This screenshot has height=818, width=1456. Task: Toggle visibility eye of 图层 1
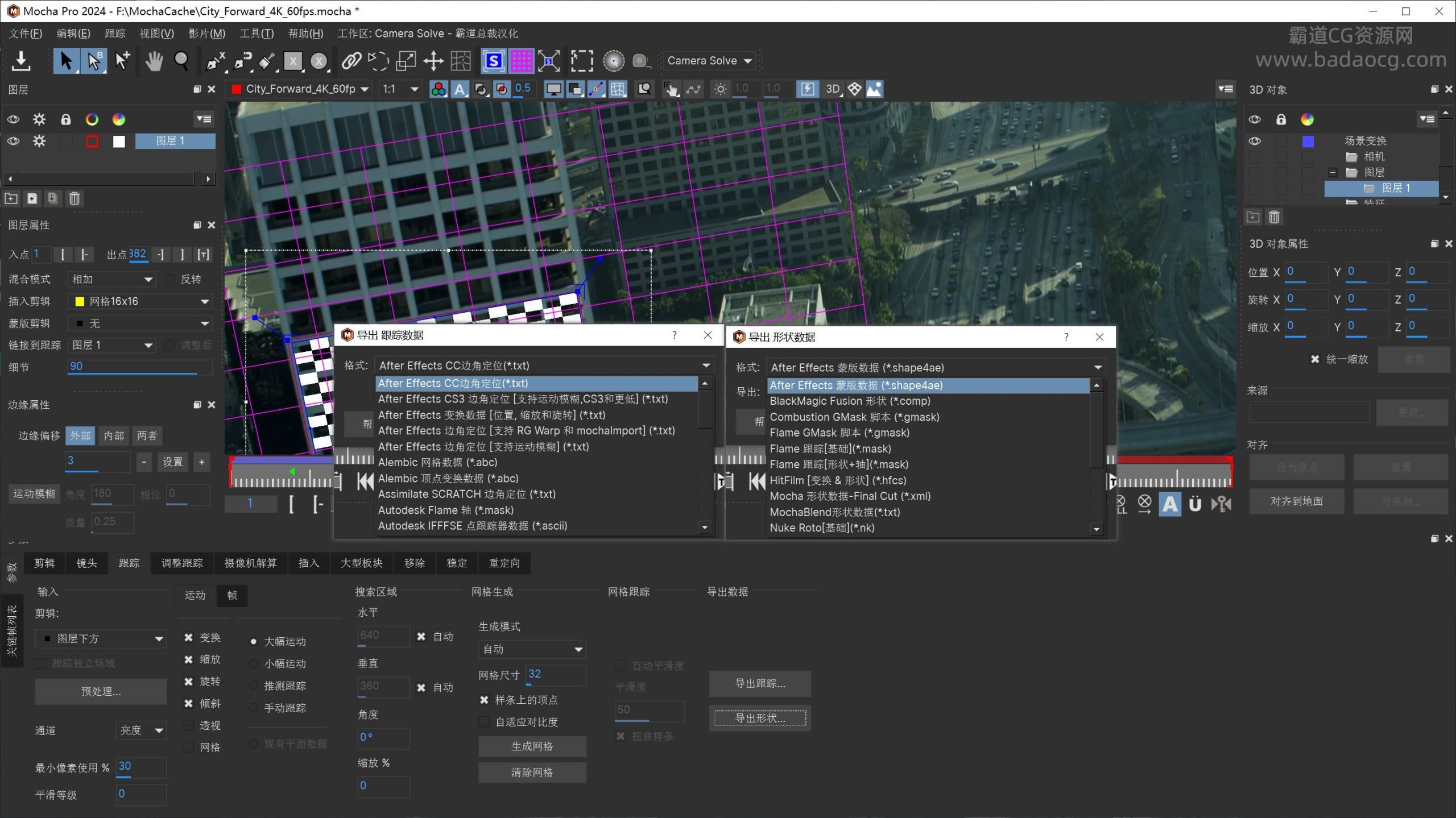13,141
